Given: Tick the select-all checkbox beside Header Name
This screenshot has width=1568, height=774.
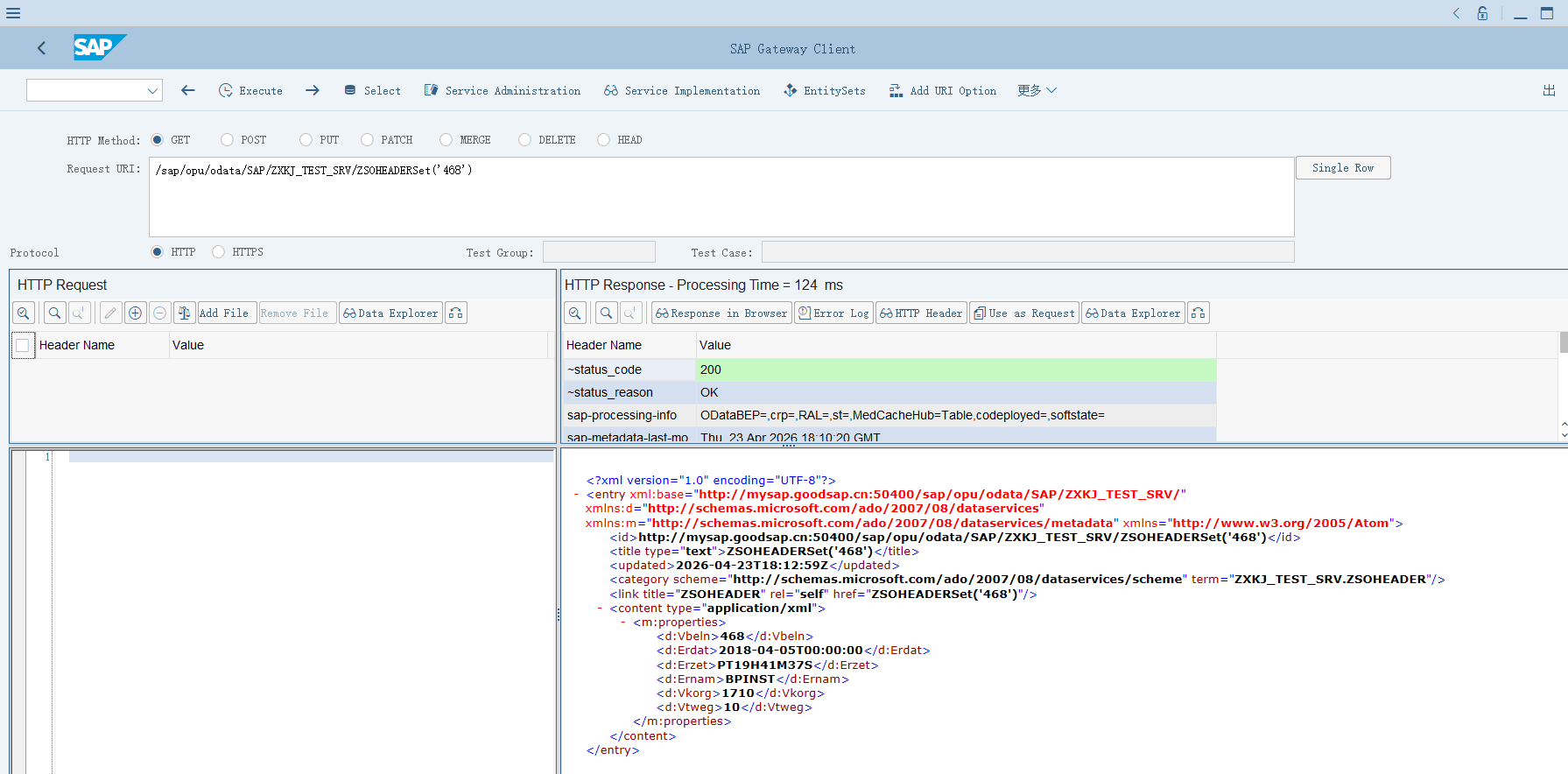Looking at the screenshot, I should point(23,345).
